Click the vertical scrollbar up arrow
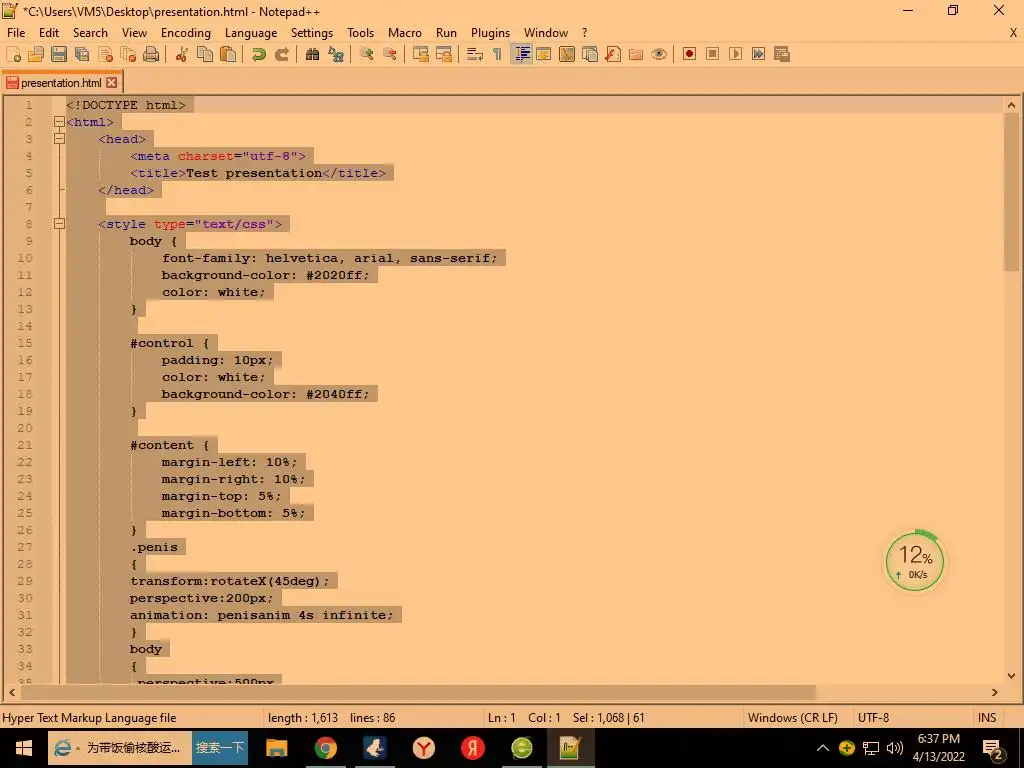 tap(1012, 104)
